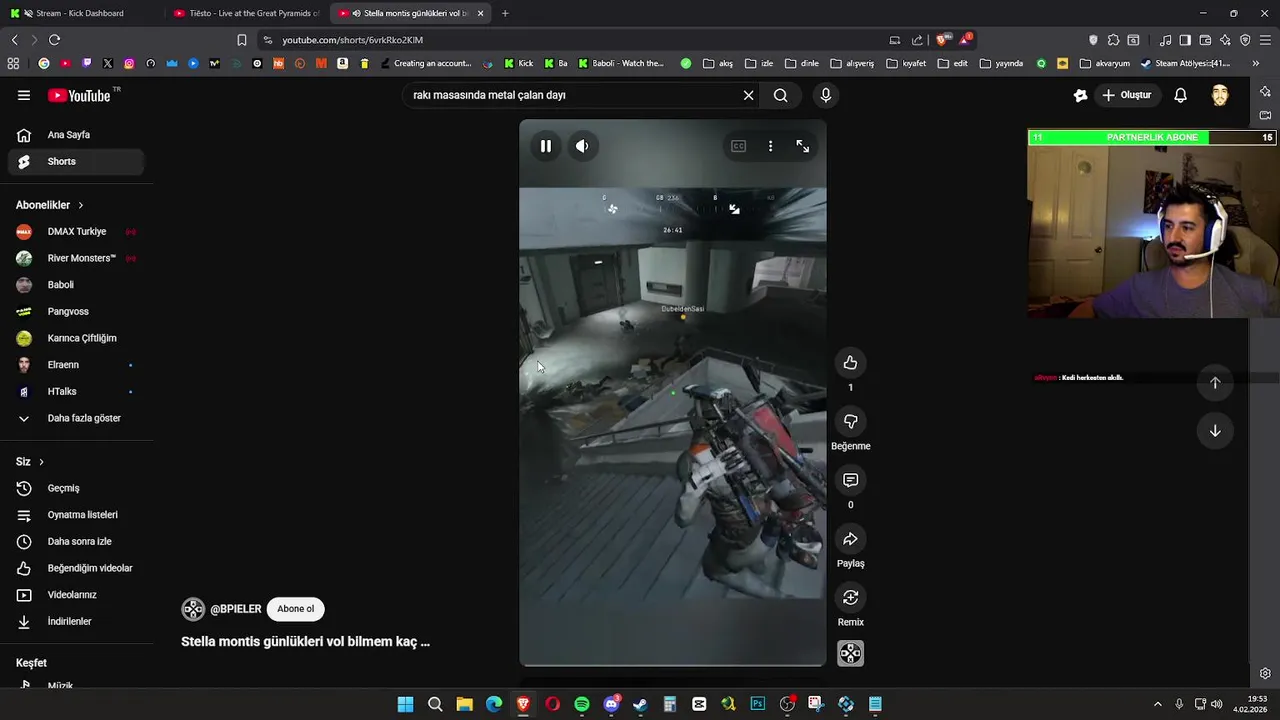This screenshot has width=1280, height=720.
Task: Open the Short's three-dot options menu
Action: click(x=770, y=146)
